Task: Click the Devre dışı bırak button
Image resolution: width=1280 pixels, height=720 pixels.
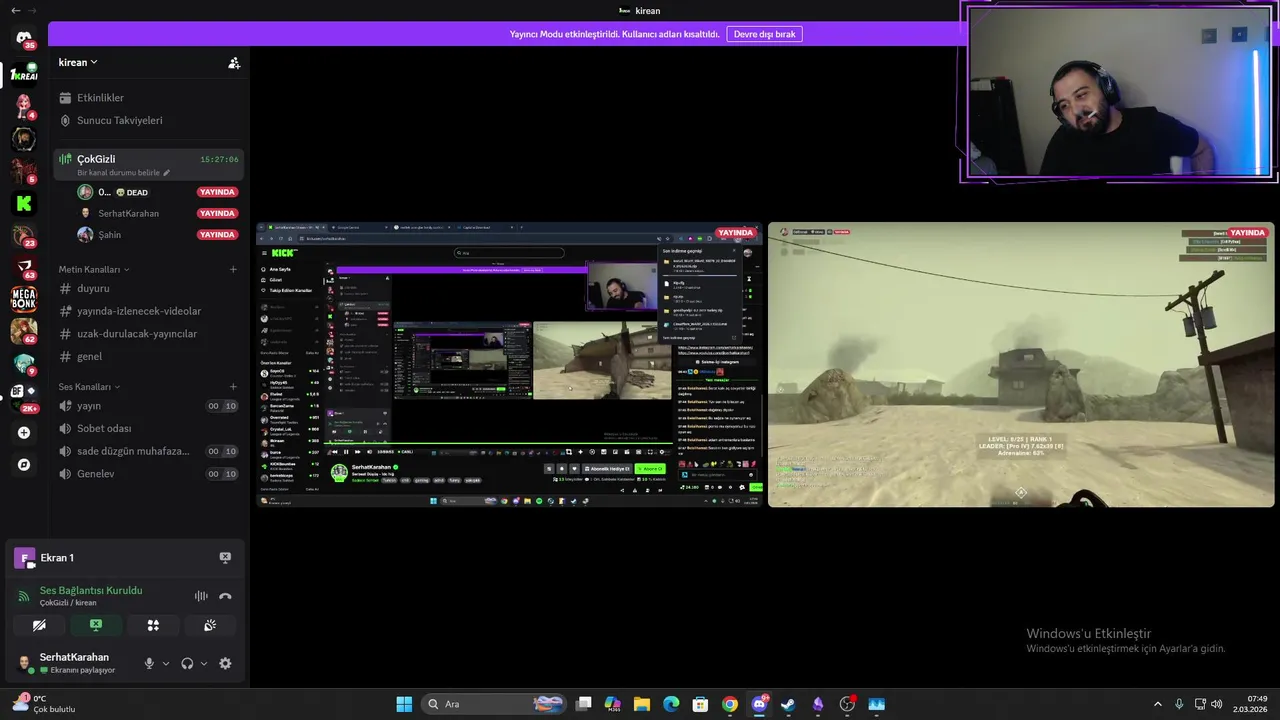Action: click(x=765, y=34)
